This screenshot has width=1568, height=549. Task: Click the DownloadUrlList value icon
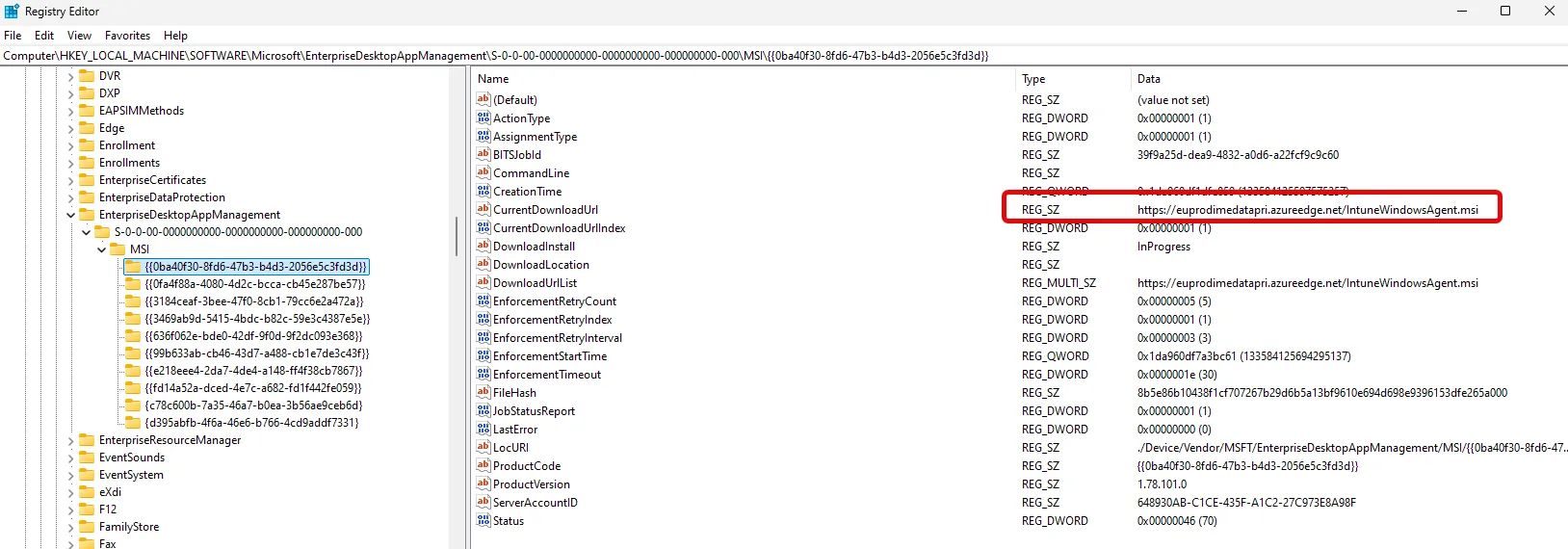click(x=483, y=282)
